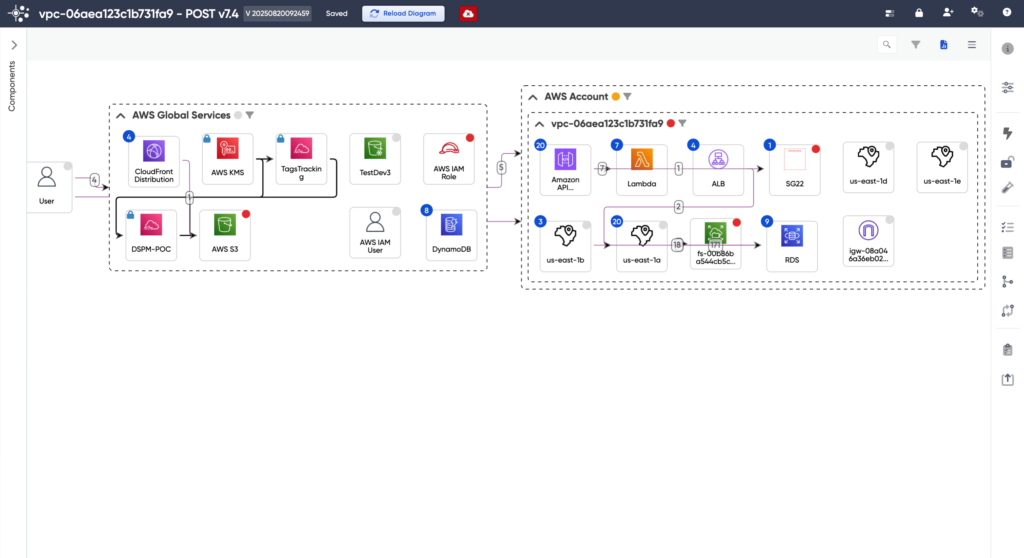1024x558 pixels.
Task: Click the red cloud button in header
Action: (x=468, y=13)
